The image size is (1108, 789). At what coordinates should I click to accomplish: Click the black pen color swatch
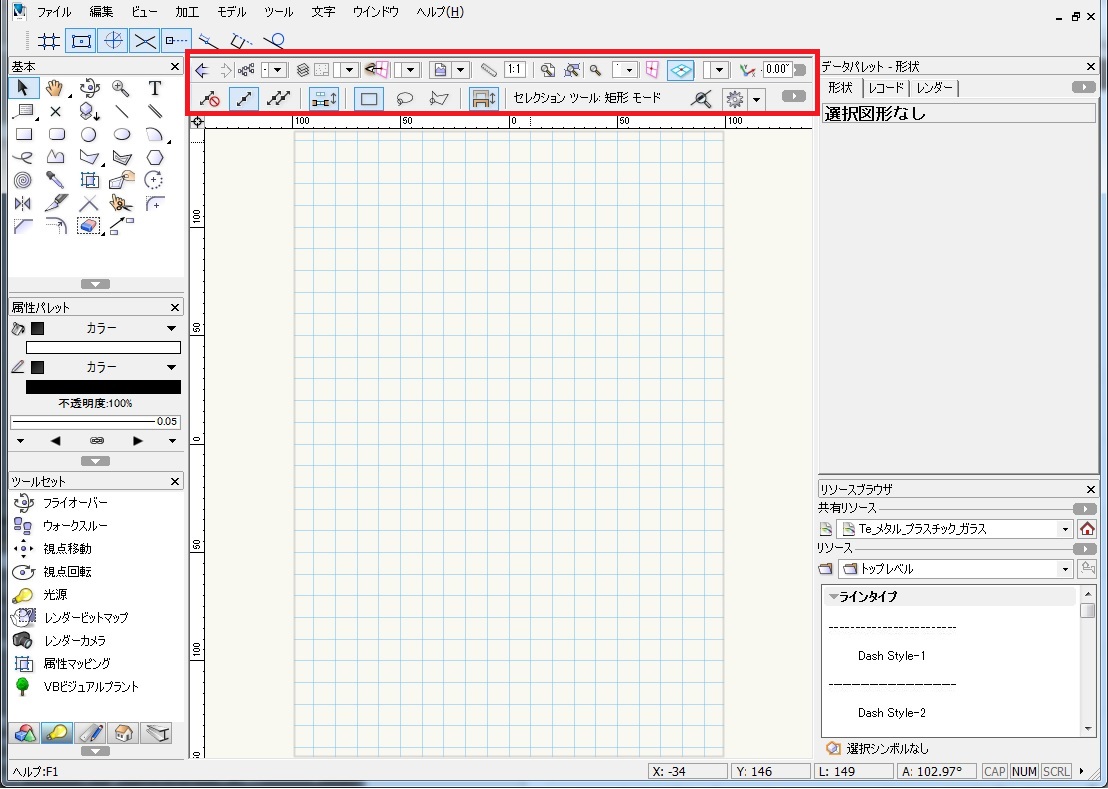[x=103, y=387]
